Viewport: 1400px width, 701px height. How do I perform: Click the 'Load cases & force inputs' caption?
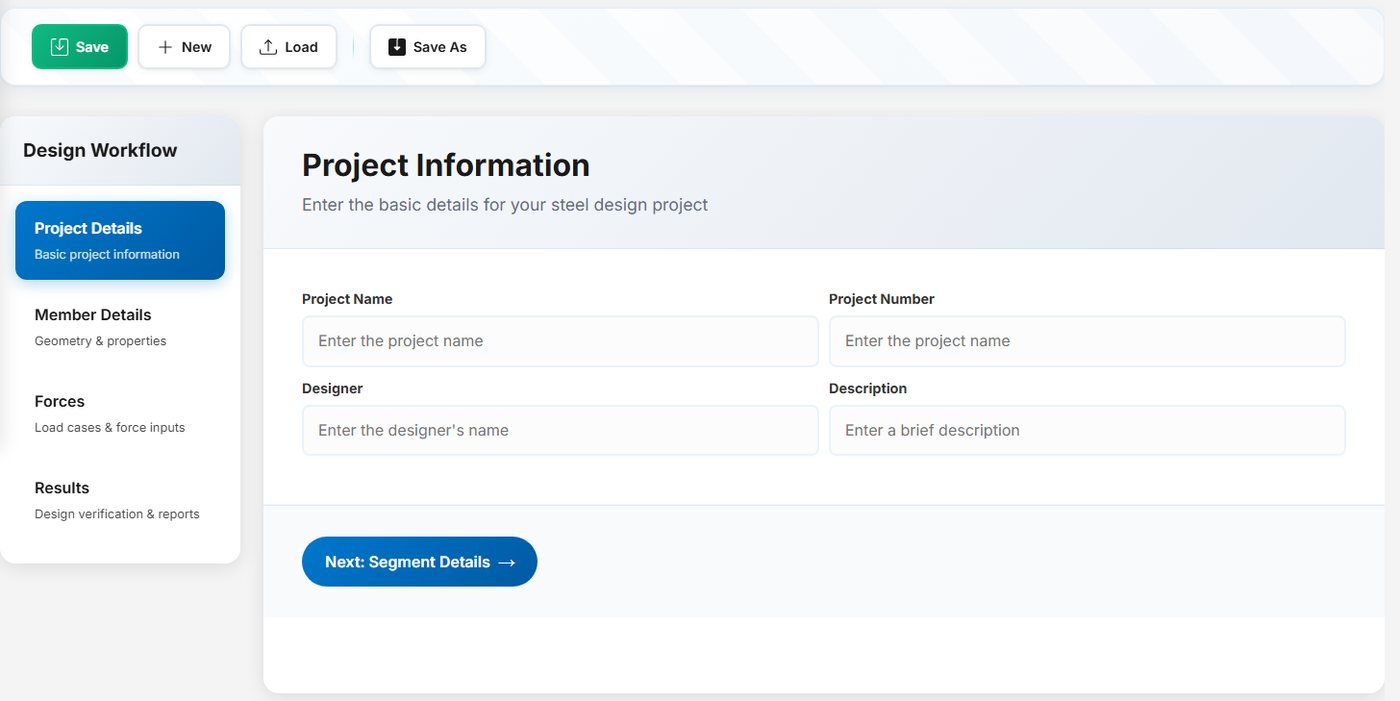coord(110,427)
